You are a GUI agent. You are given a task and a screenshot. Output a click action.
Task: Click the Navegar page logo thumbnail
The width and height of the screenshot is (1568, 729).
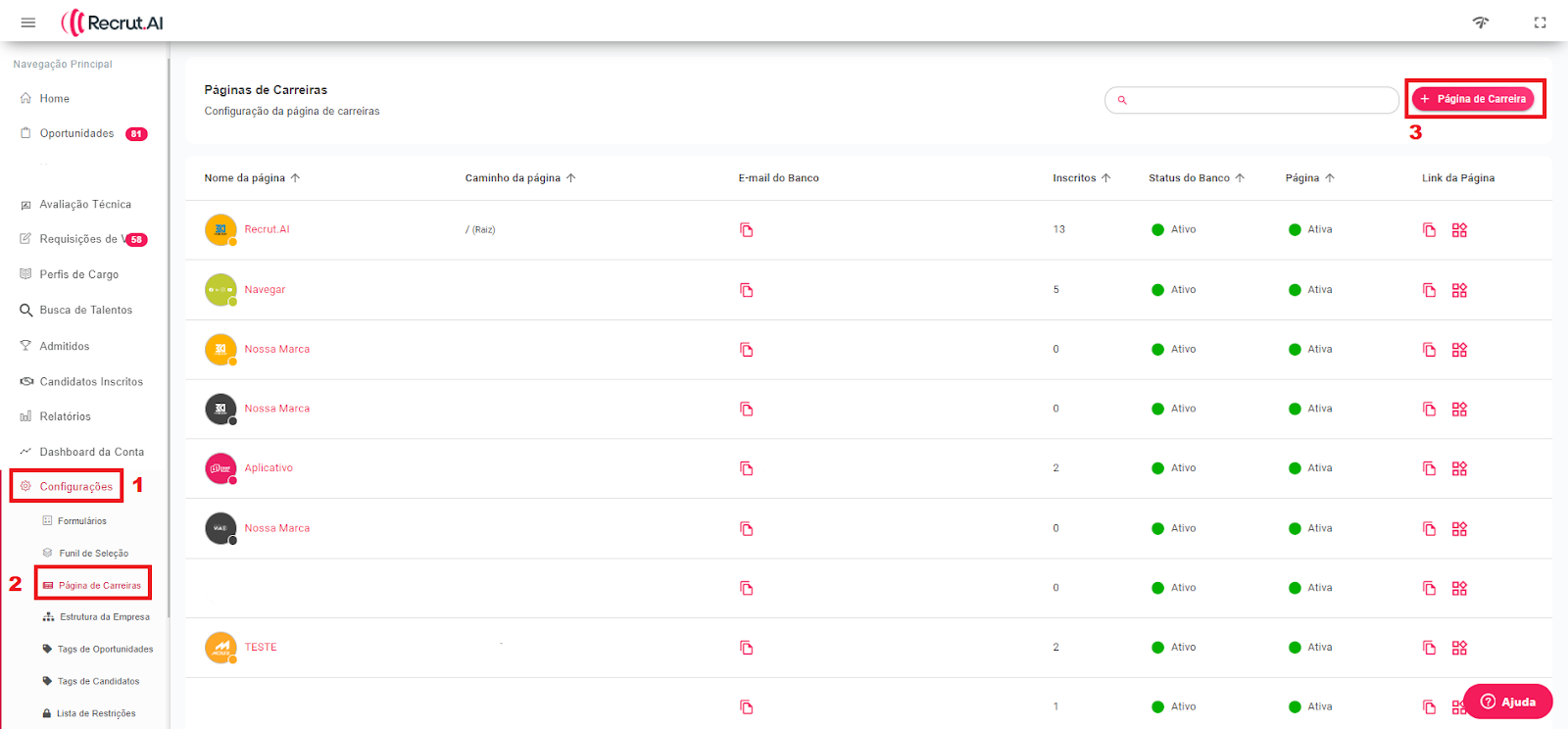tap(220, 290)
